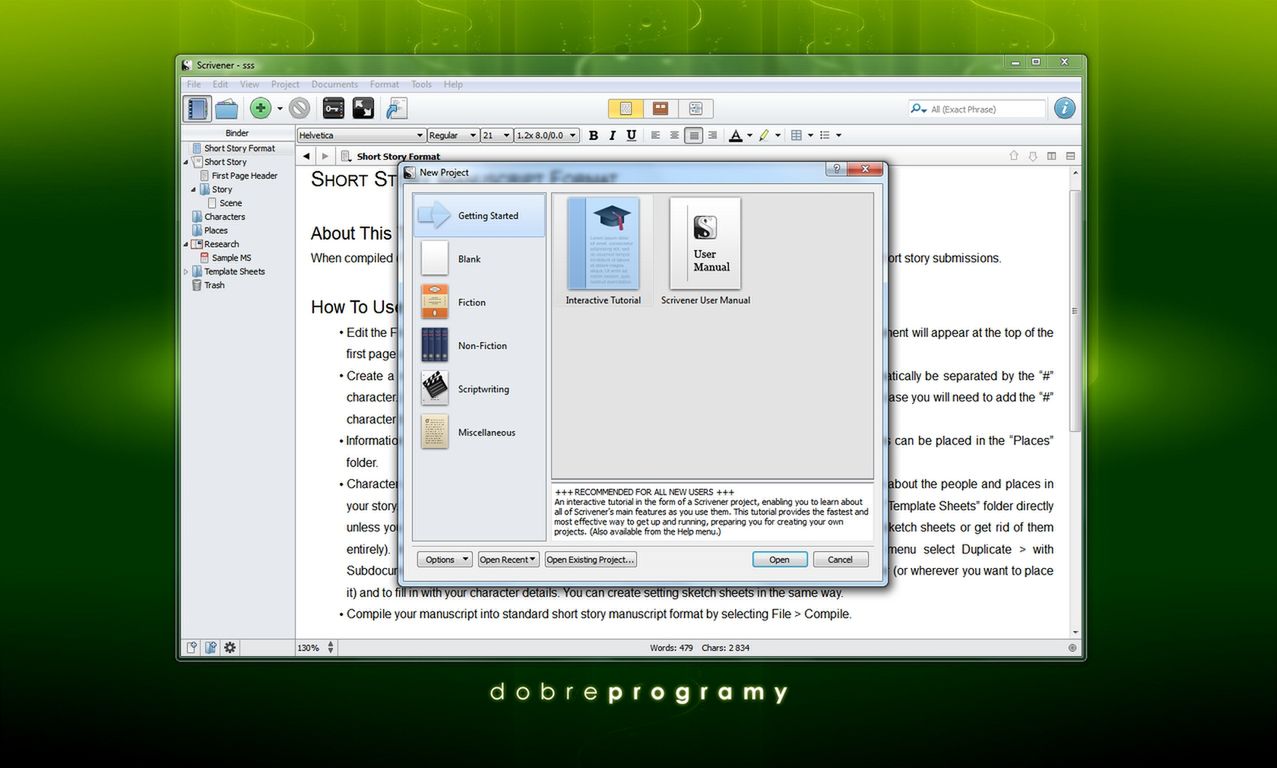Navigate forward in editor history
Screen dimensions: 1277x768
[x=325, y=156]
